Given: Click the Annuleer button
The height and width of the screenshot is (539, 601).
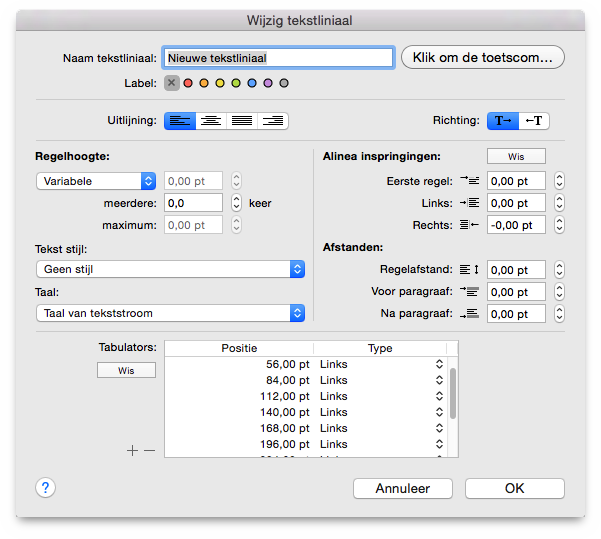Looking at the screenshot, I should 403,488.
